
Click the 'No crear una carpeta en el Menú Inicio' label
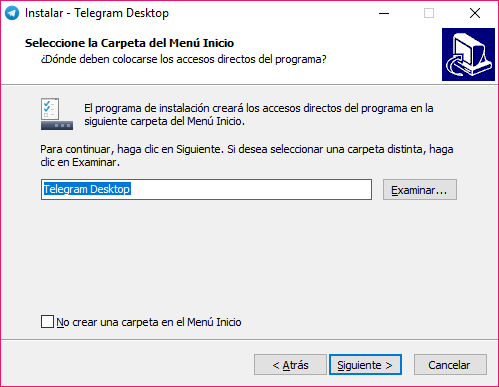click(x=149, y=322)
